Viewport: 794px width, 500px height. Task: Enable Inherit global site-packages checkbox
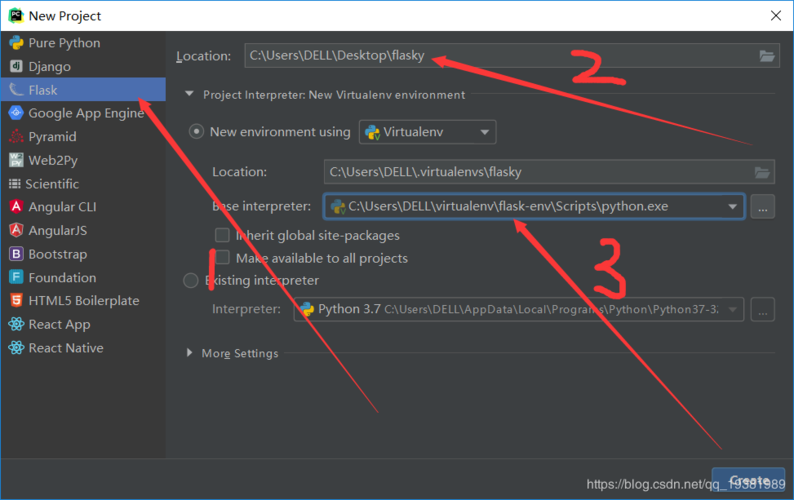coord(222,235)
